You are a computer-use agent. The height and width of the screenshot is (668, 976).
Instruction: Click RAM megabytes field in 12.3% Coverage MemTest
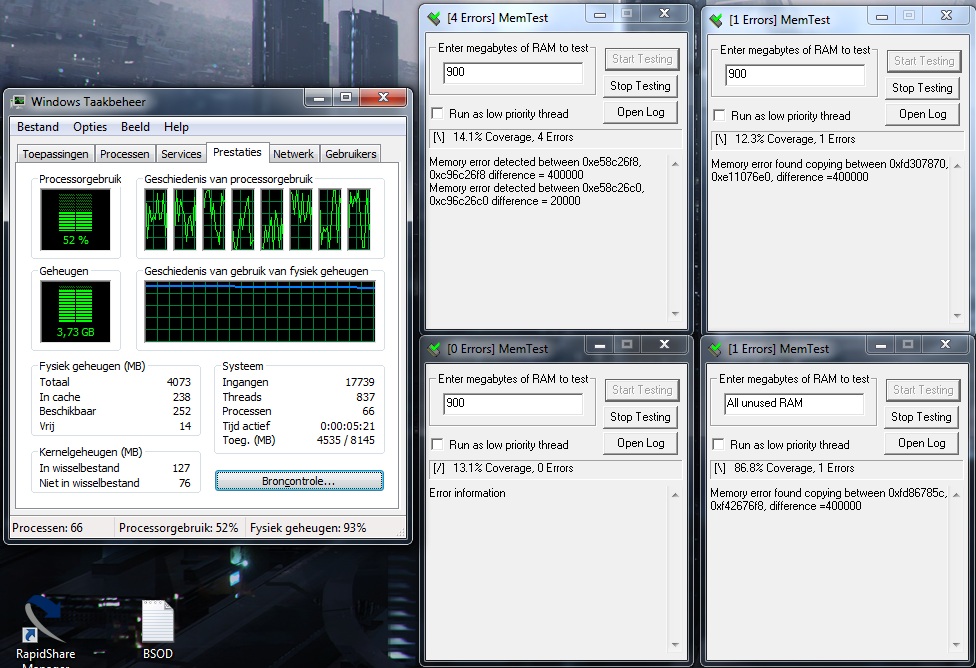tap(795, 74)
